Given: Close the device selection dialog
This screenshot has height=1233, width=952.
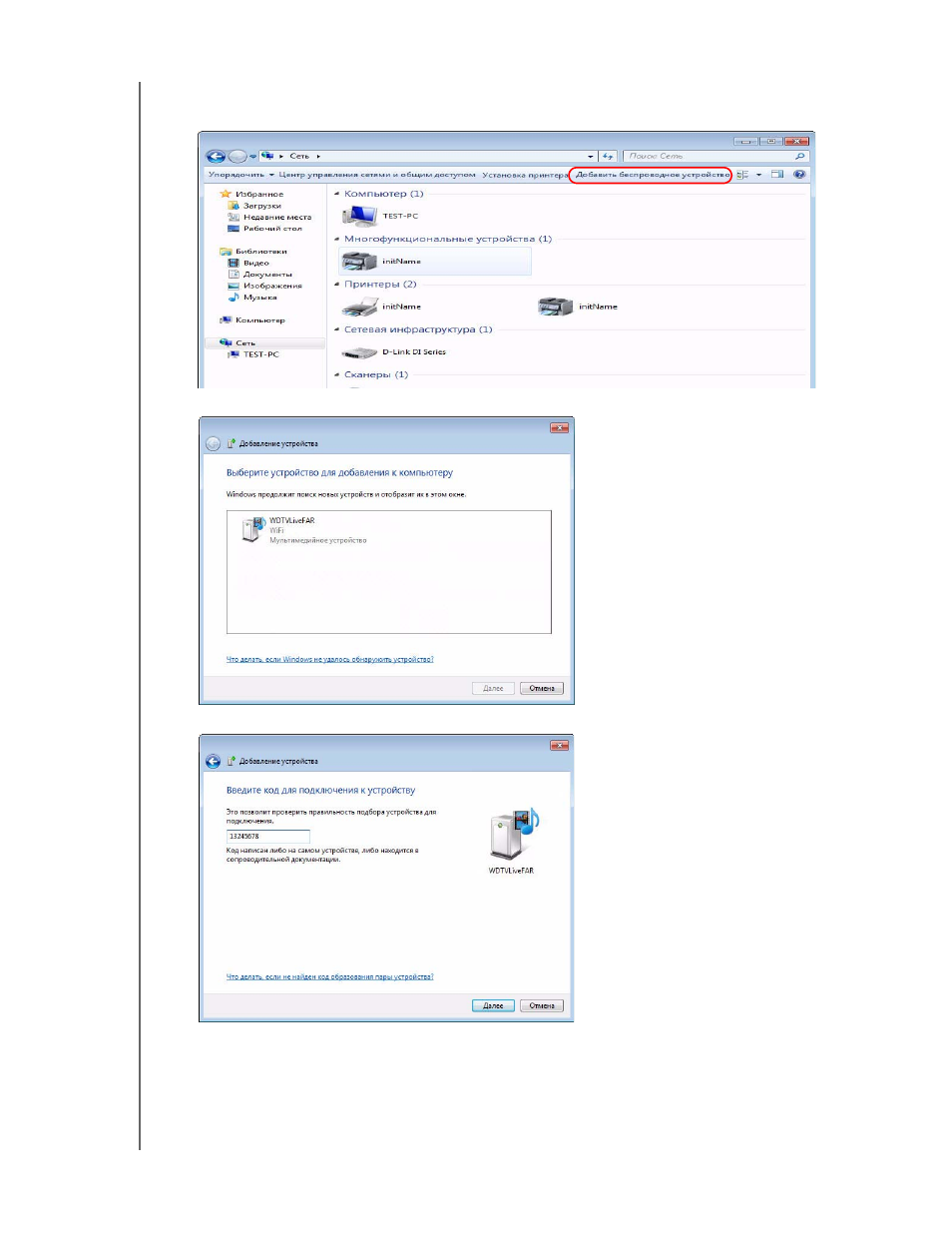Looking at the screenshot, I should (559, 428).
